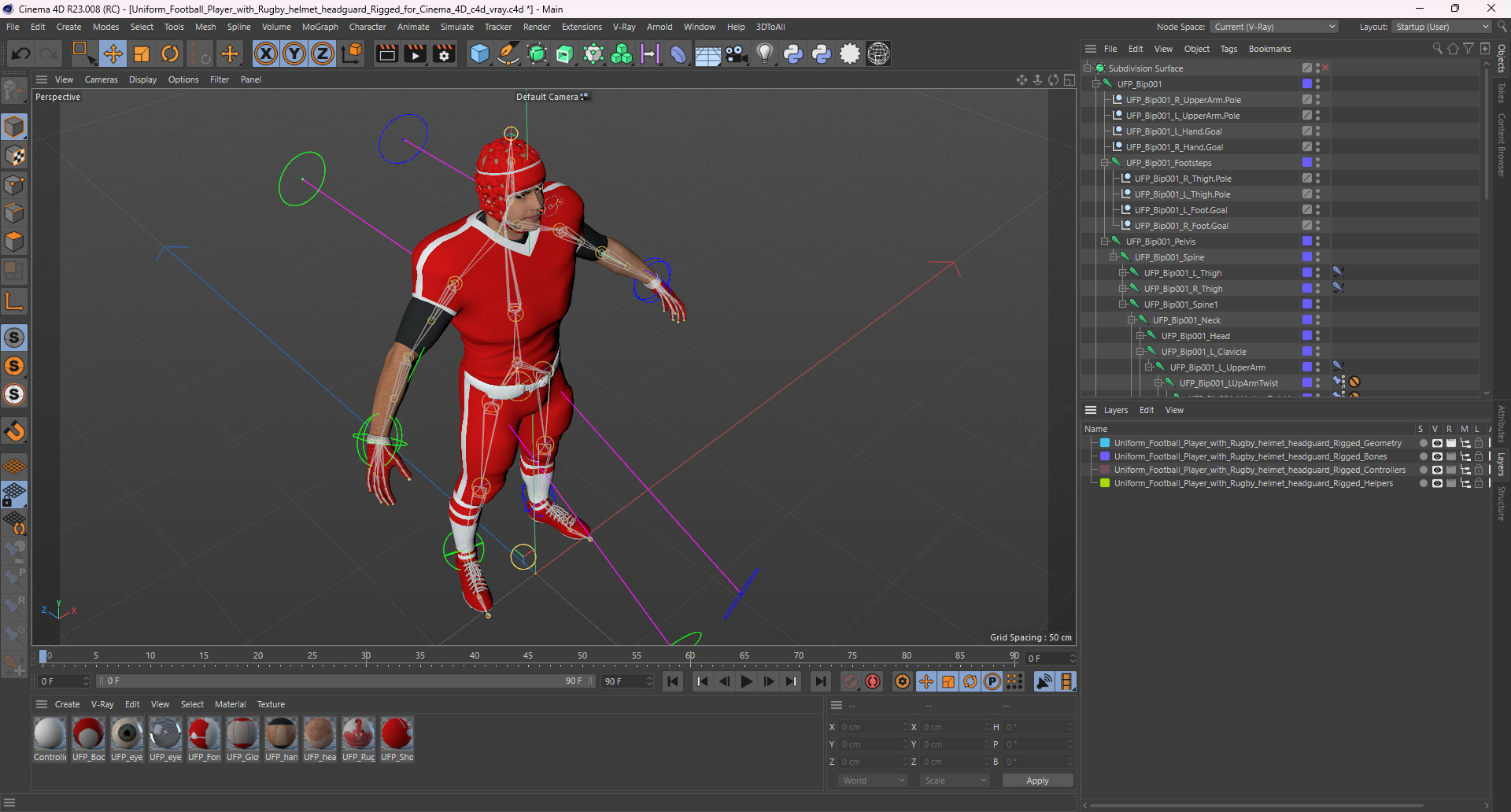Toggle Autokeying button
The height and width of the screenshot is (812, 1511).
(873, 681)
